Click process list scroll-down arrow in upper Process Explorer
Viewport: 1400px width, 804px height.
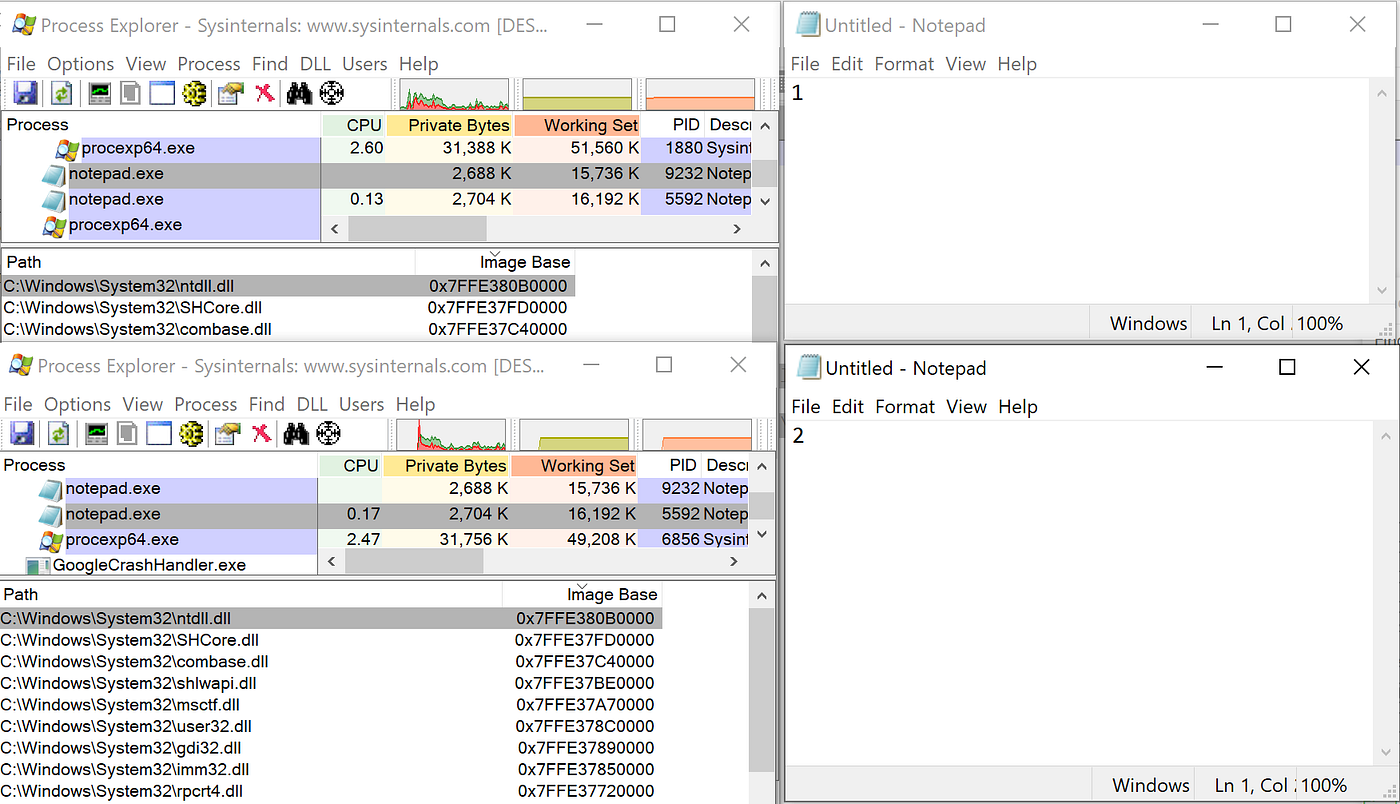[x=765, y=200]
